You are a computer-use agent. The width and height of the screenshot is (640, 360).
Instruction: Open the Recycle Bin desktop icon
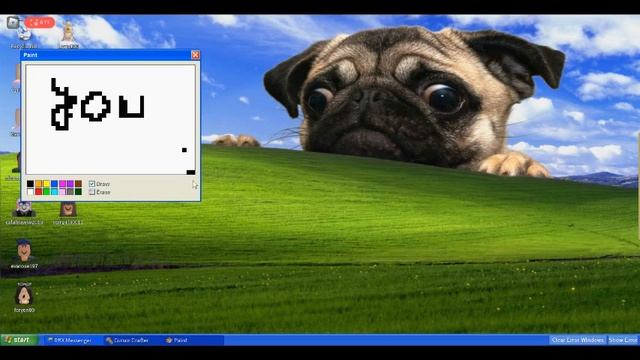23,35
